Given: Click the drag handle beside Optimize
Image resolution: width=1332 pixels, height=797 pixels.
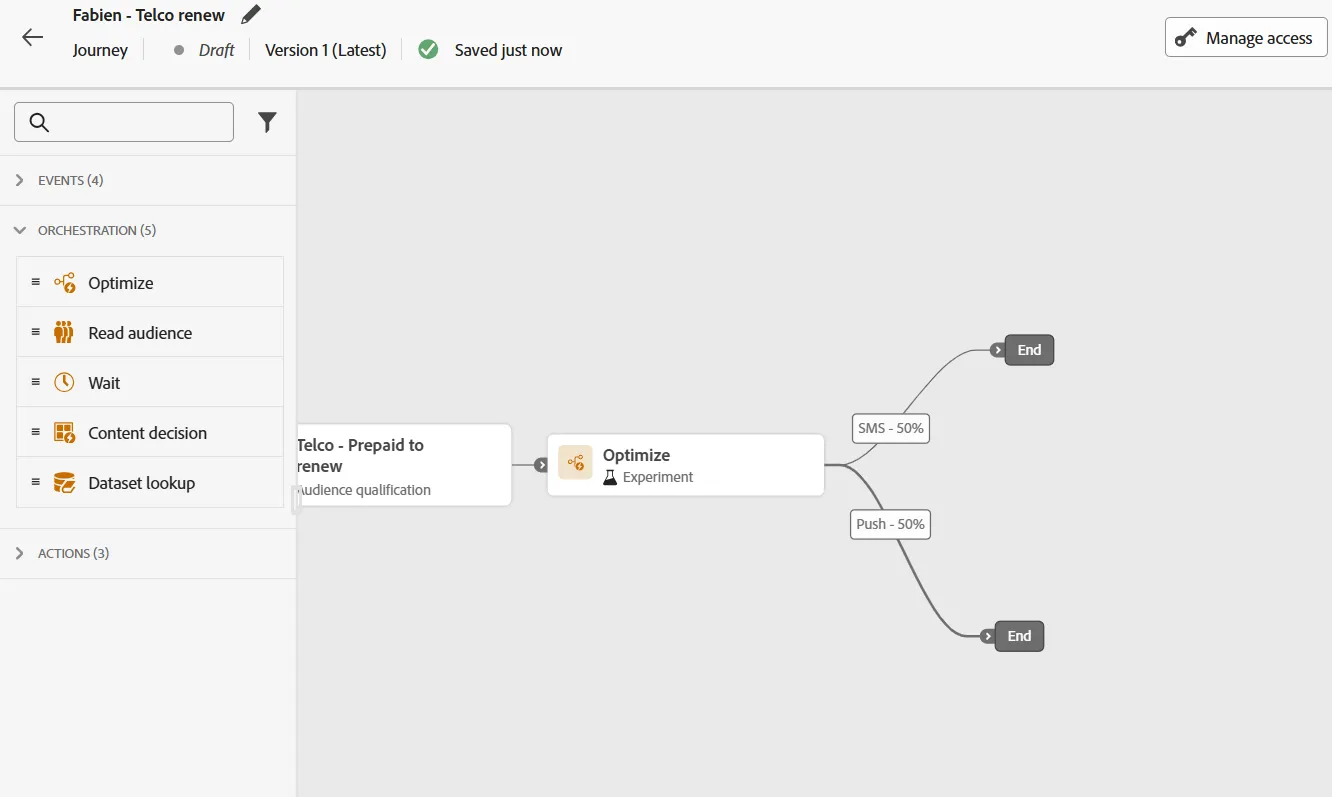Looking at the screenshot, I should (x=36, y=282).
